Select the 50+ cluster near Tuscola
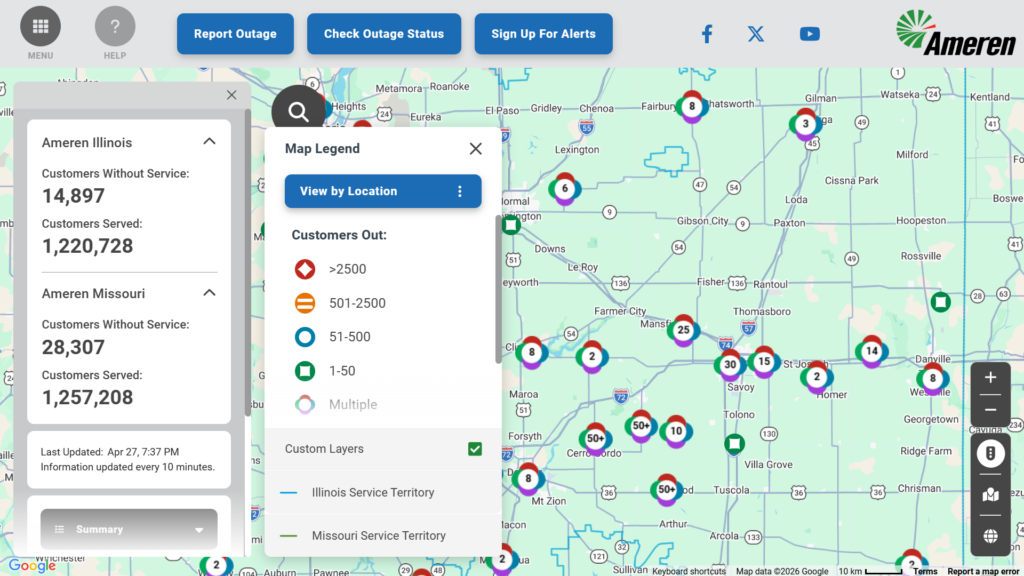This screenshot has width=1024, height=576. tap(666, 489)
